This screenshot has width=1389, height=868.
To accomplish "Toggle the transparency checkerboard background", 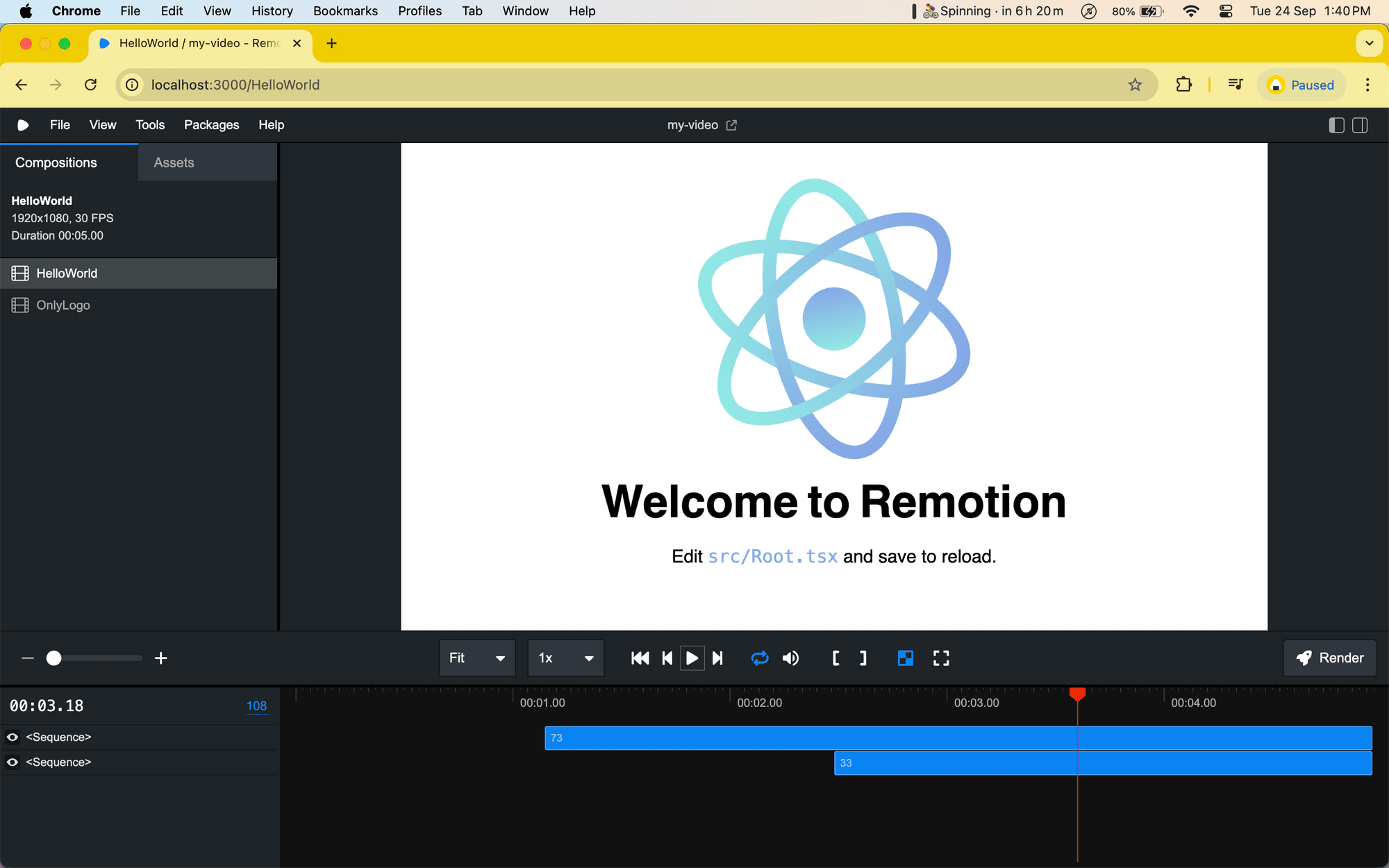I will [x=906, y=658].
